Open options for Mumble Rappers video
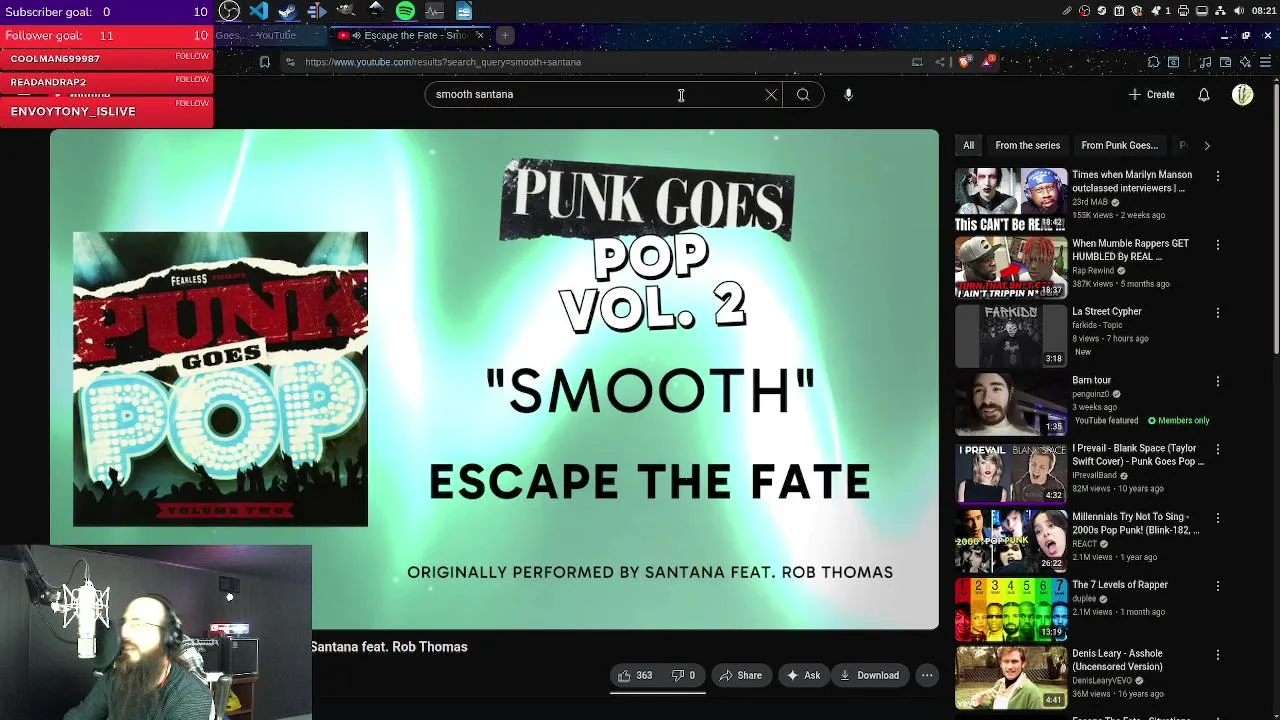 1217,244
